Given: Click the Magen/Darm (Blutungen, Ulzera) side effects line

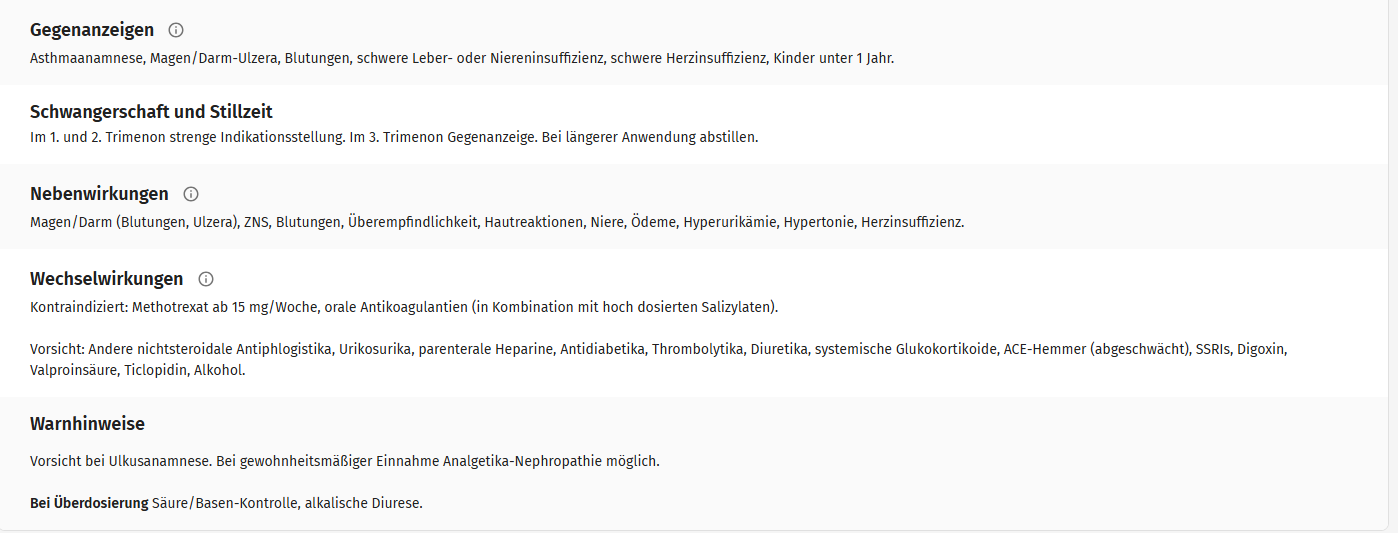Looking at the screenshot, I should tap(497, 222).
